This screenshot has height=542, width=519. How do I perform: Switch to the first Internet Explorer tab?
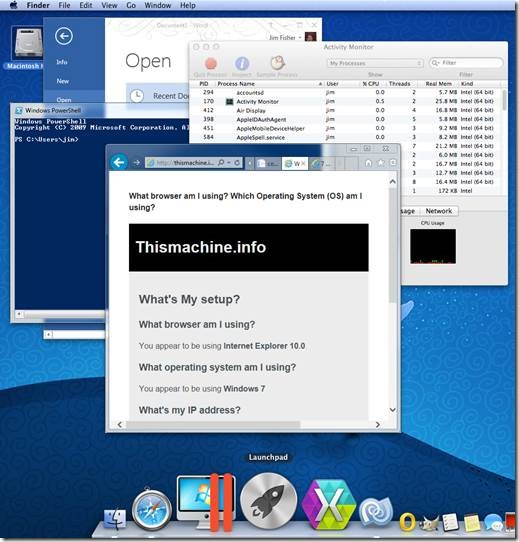[x=268, y=163]
